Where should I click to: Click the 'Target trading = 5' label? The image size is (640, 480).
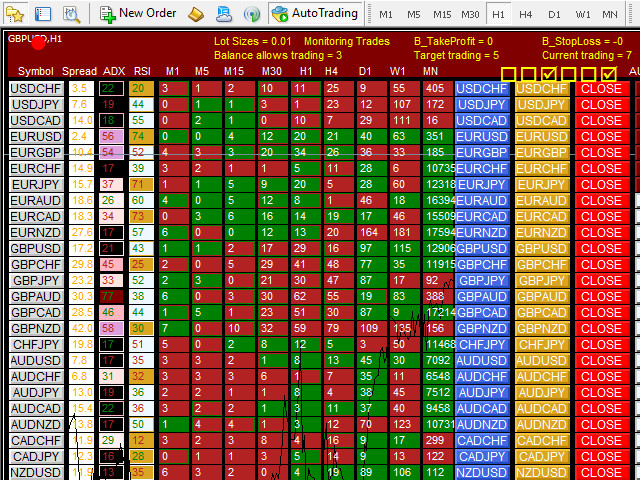click(456, 55)
